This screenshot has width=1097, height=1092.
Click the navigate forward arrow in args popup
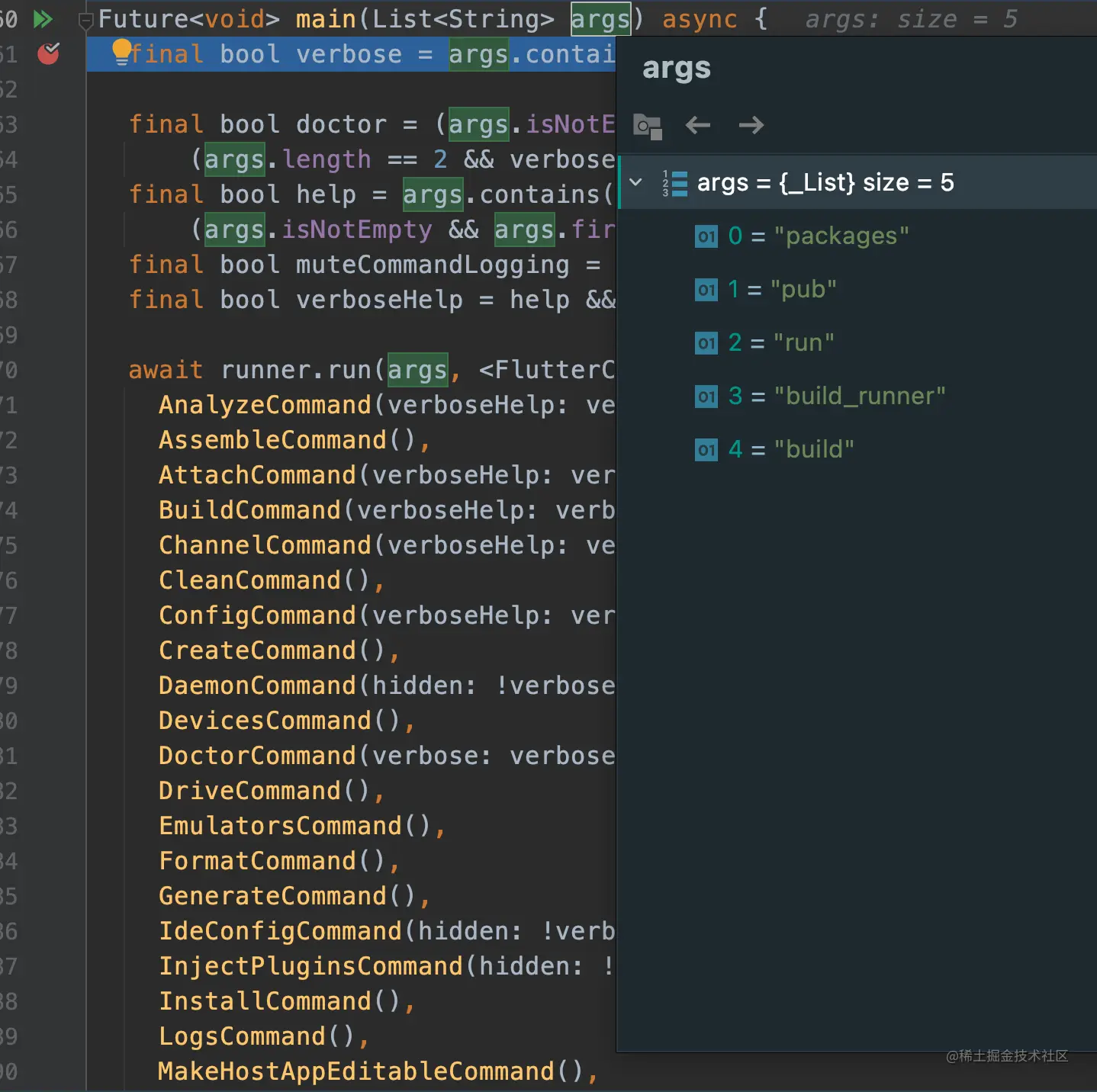751,125
